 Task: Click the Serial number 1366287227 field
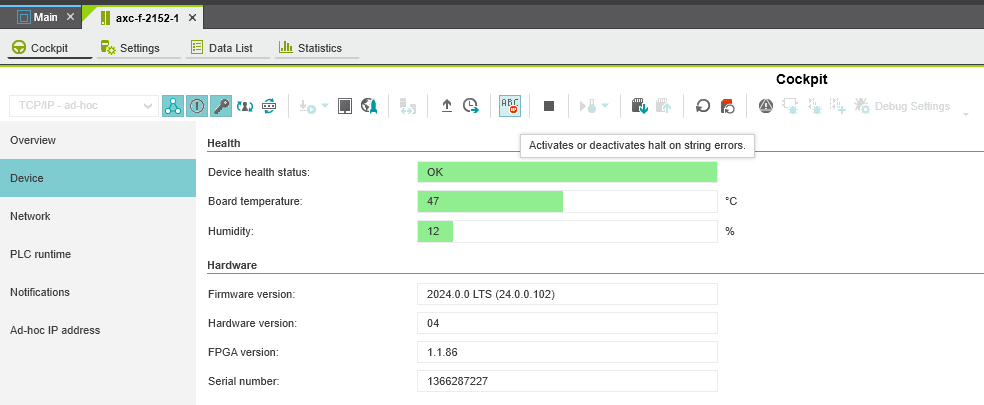pyautogui.click(x=567, y=381)
